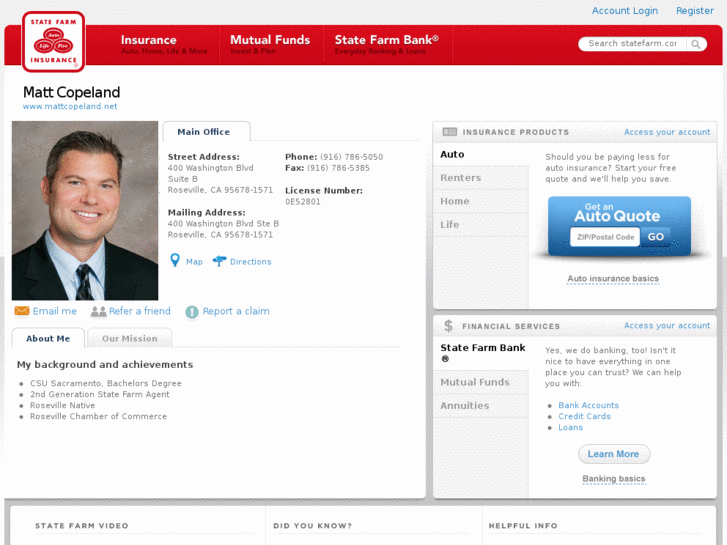Select the Renters insurance product tab
The width and height of the screenshot is (727, 545).
tap(481, 178)
